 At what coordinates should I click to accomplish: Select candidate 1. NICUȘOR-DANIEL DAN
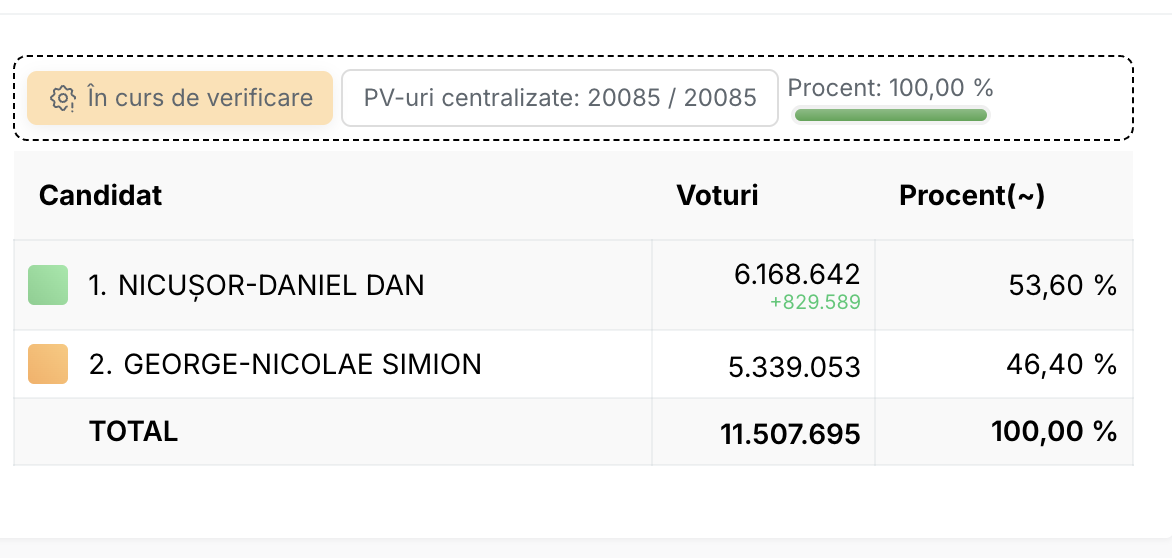(256, 285)
